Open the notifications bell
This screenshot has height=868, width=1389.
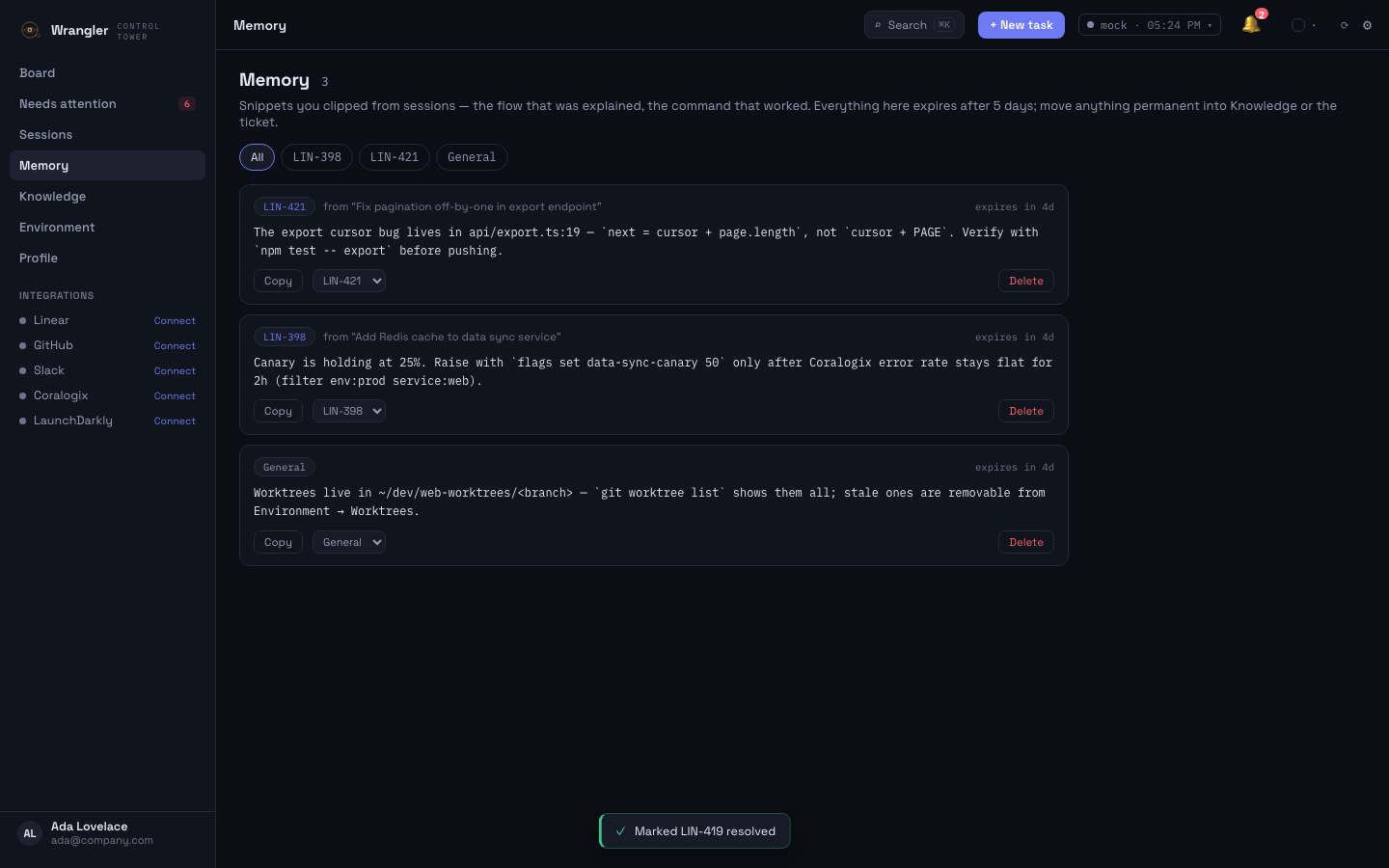[1251, 25]
